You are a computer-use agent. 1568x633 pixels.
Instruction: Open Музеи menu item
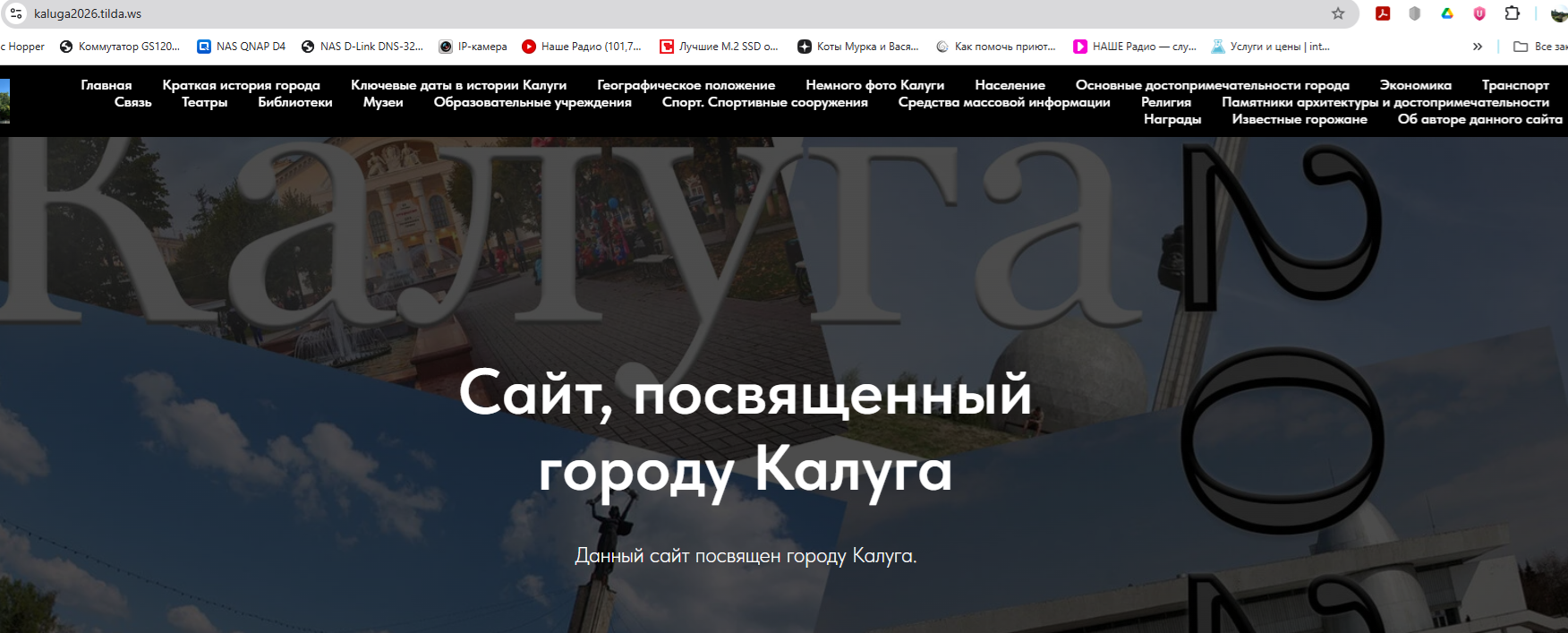383,102
